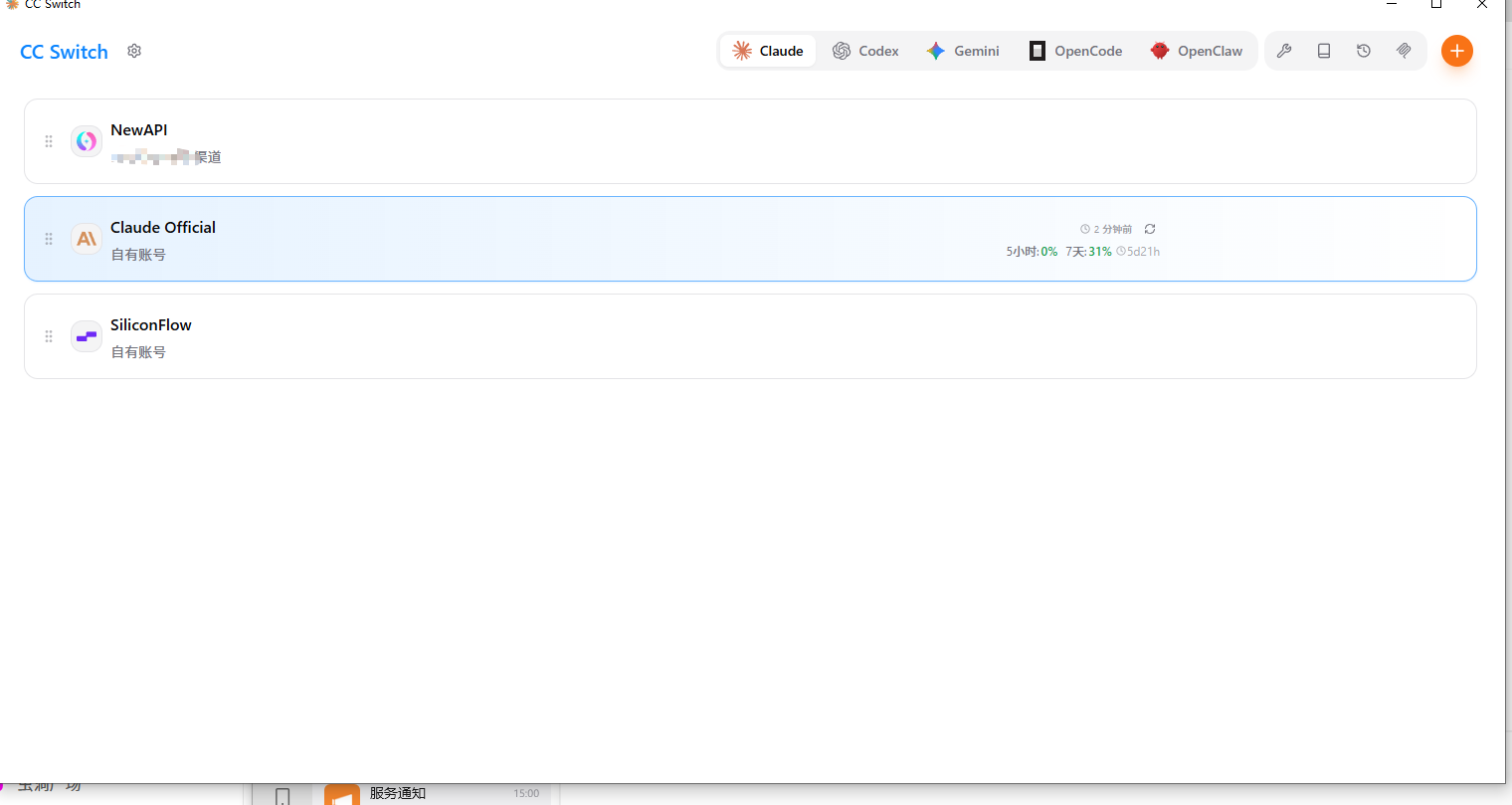Click drag handle of Claude Official card

click(x=49, y=239)
